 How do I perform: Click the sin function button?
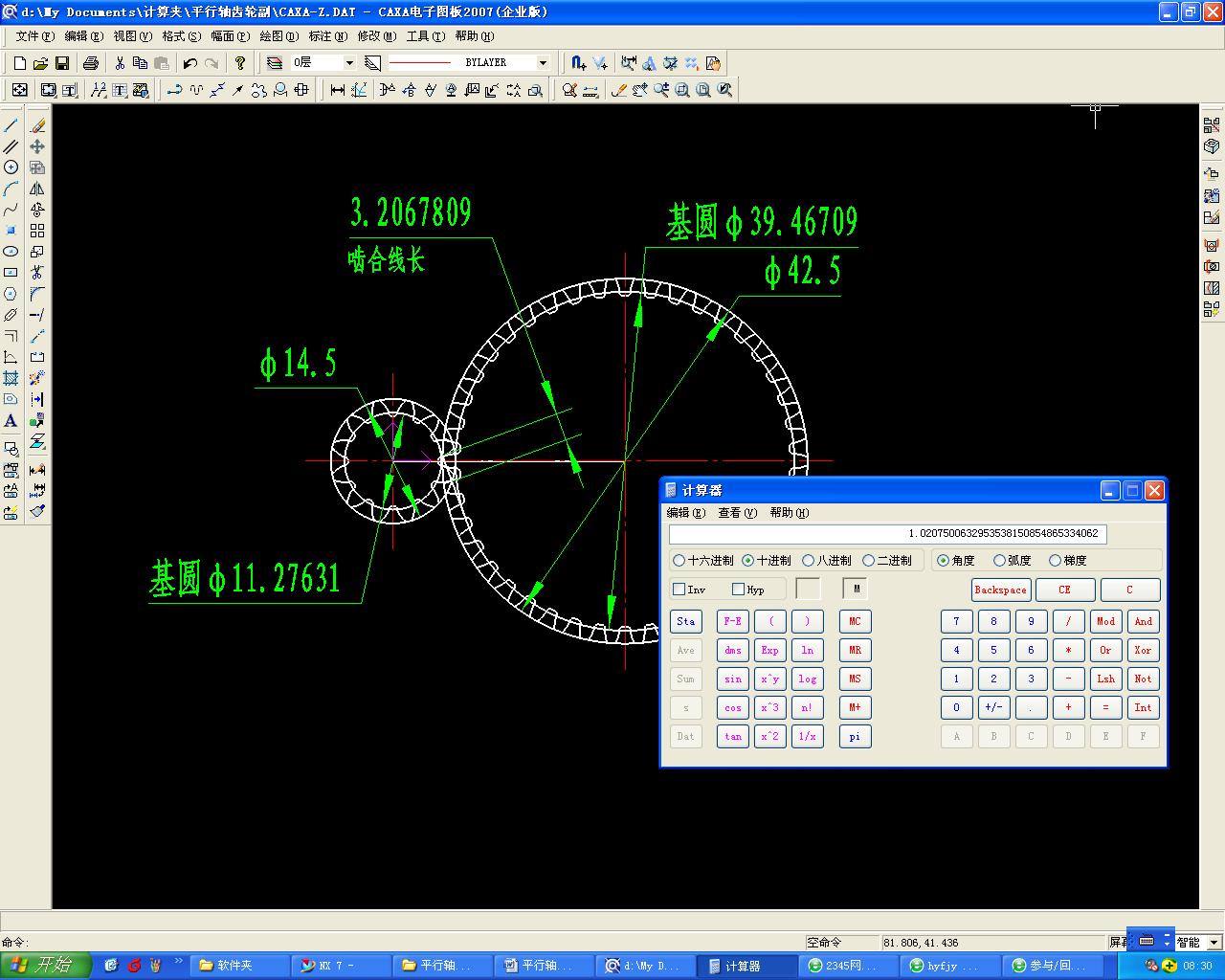coord(733,679)
